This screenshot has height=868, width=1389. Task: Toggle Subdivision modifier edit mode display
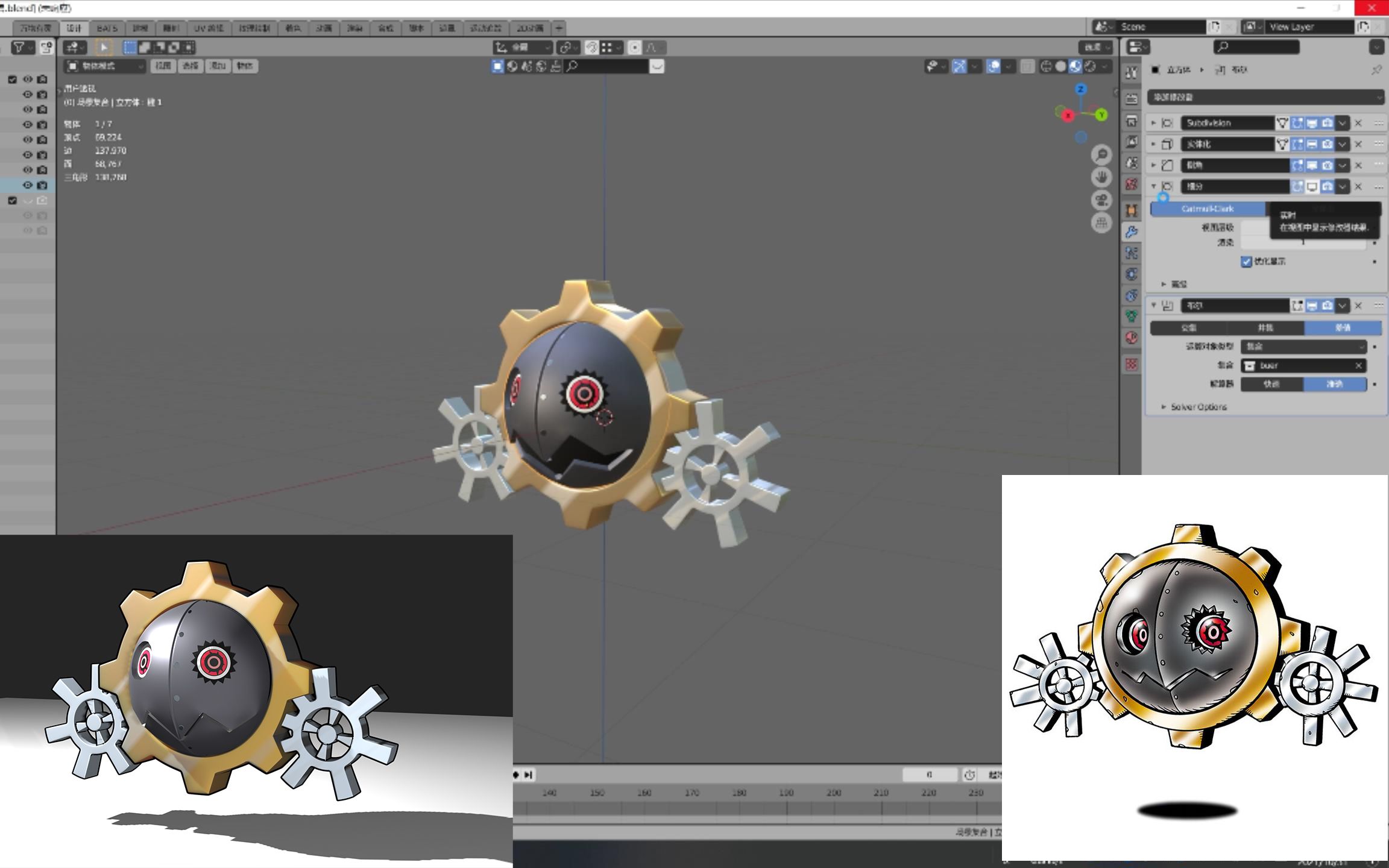(x=1297, y=123)
